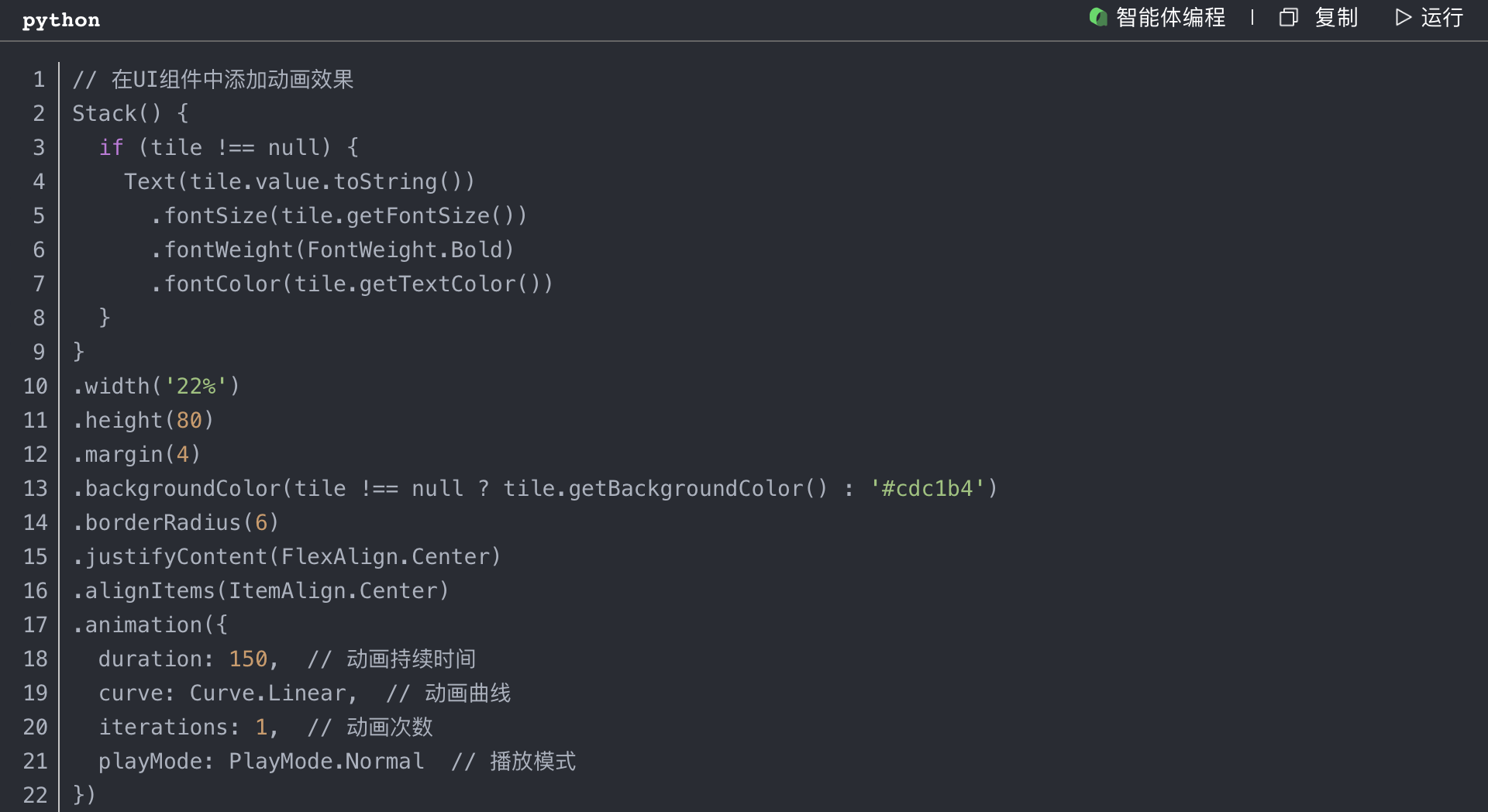
Task: Click the python language label
Action: click(x=61, y=20)
